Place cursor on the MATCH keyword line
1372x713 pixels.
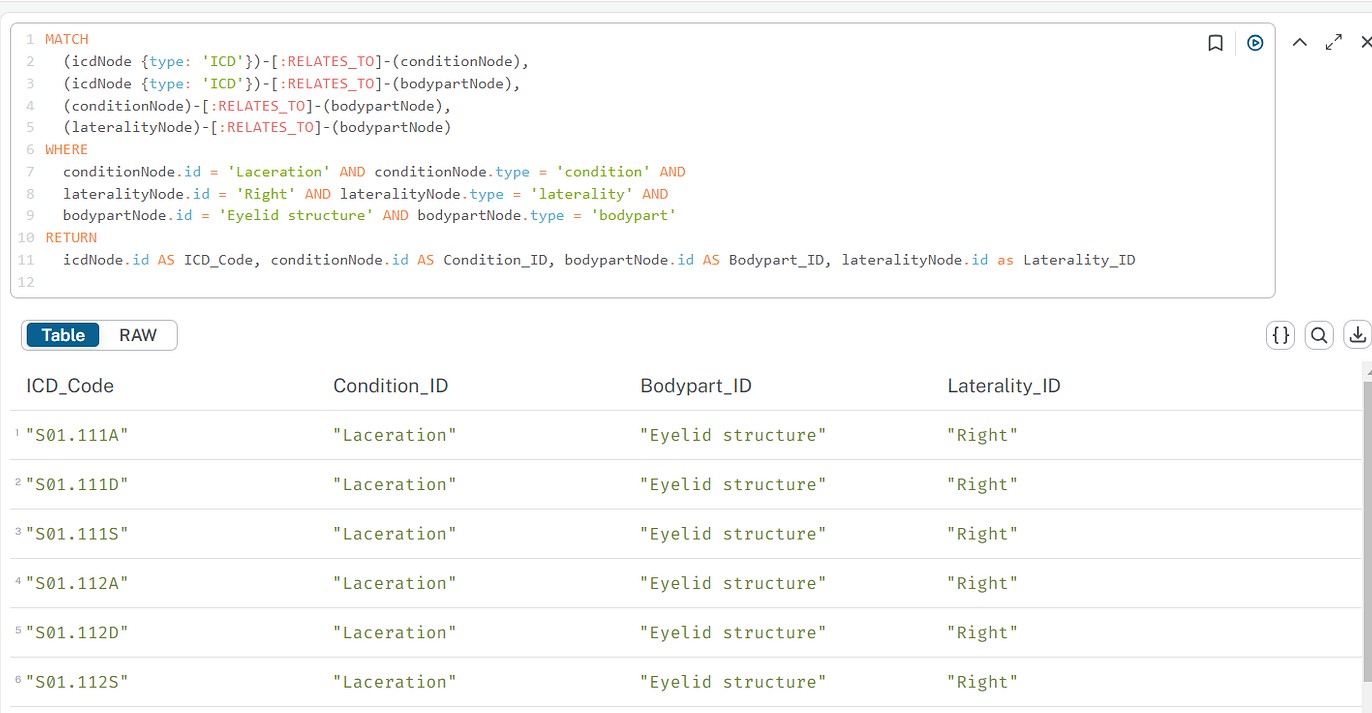pyautogui.click(x=67, y=39)
